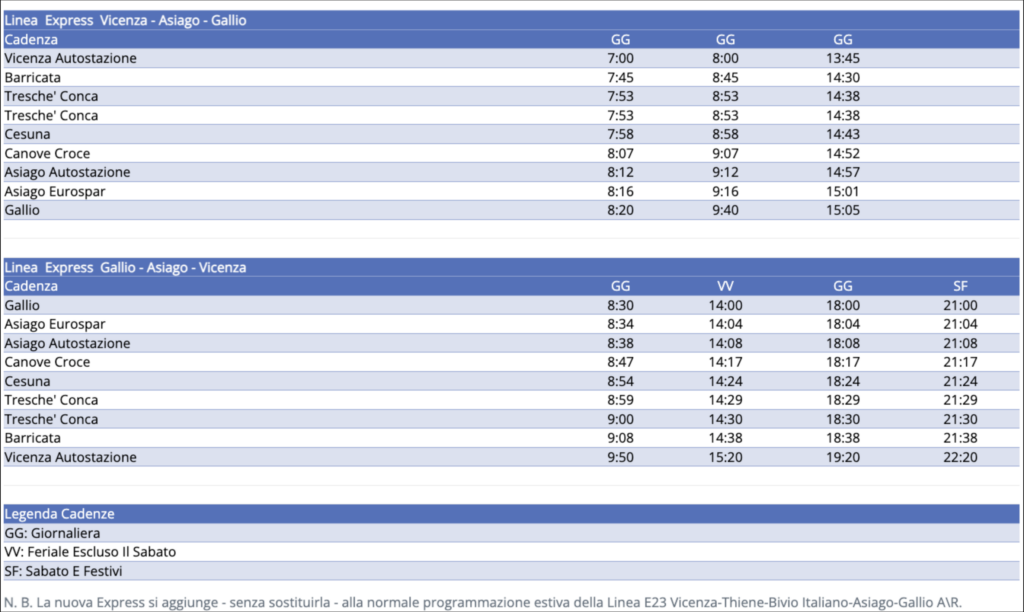Viewport: 1024px width, 612px height.
Task: Select the 22:20 Vicenza Autostazione arrival time
Action: click(x=960, y=457)
